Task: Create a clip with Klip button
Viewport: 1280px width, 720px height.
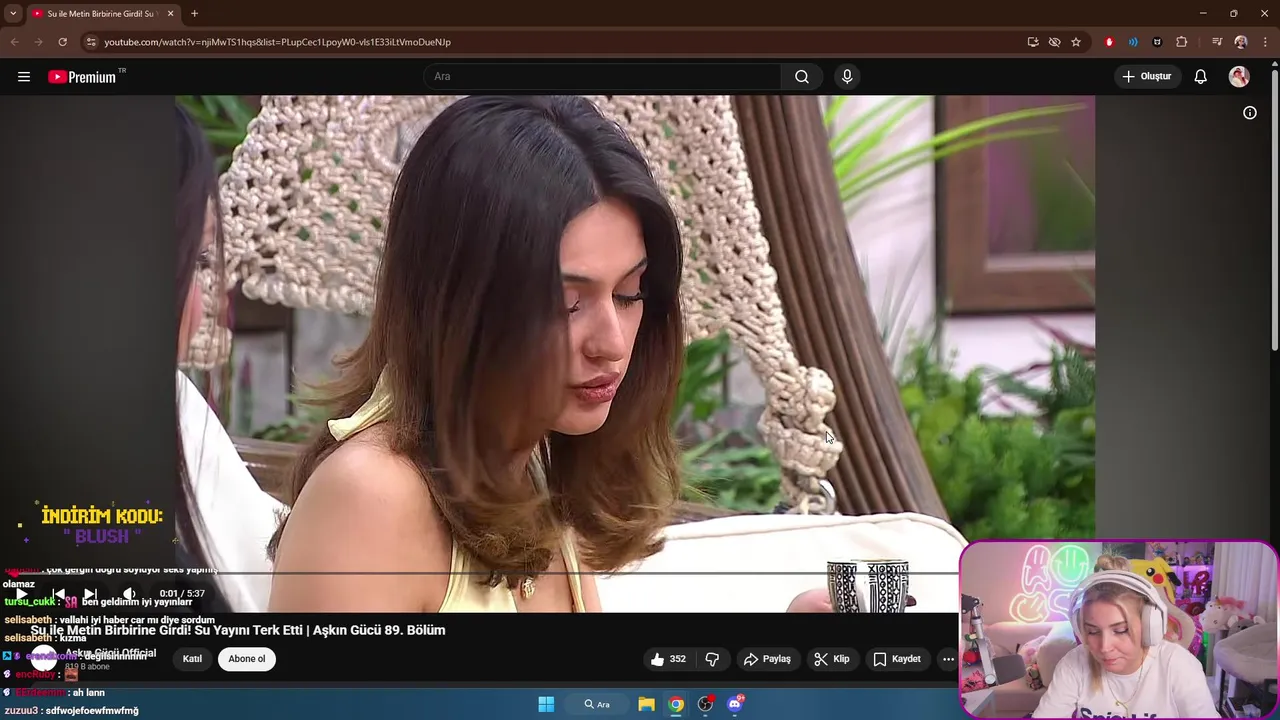Action: click(x=832, y=659)
